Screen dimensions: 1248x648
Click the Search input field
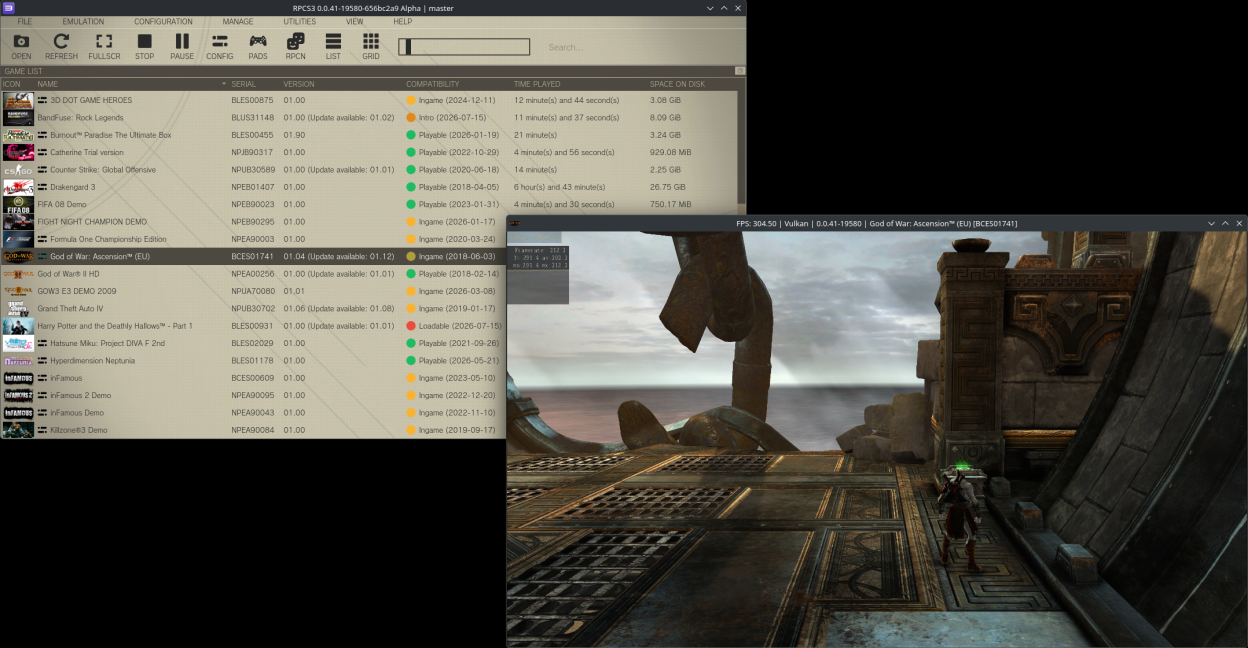[x=640, y=47]
